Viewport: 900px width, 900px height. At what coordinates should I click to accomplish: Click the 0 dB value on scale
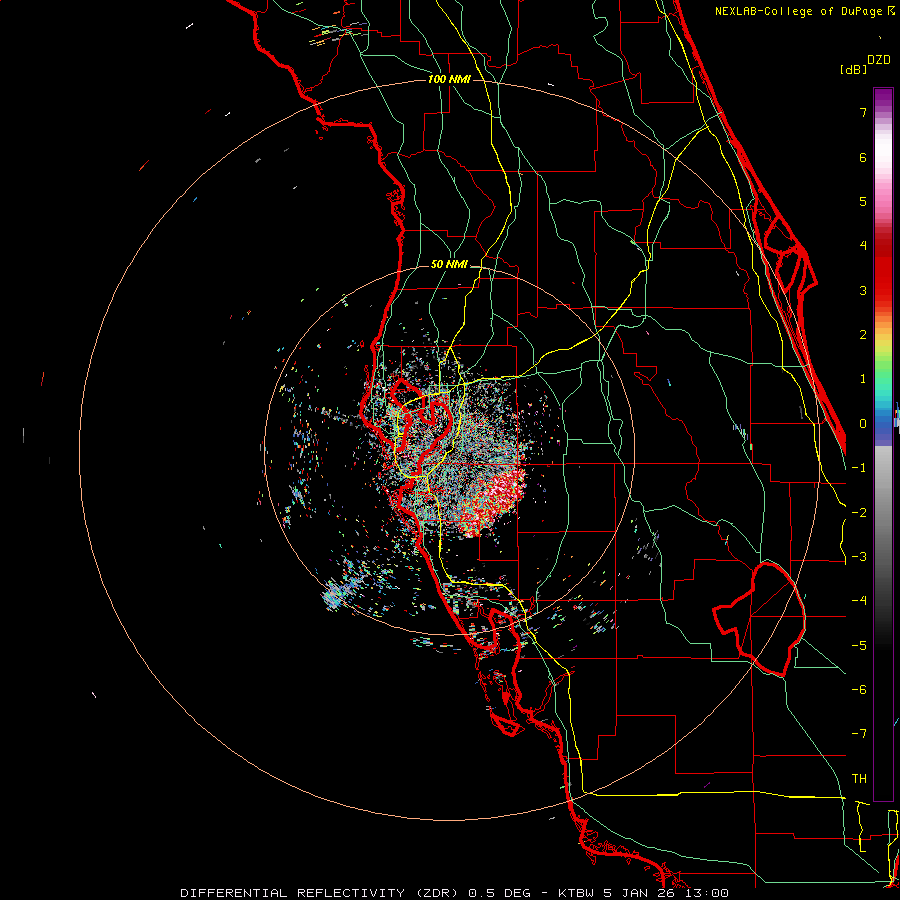[863, 424]
